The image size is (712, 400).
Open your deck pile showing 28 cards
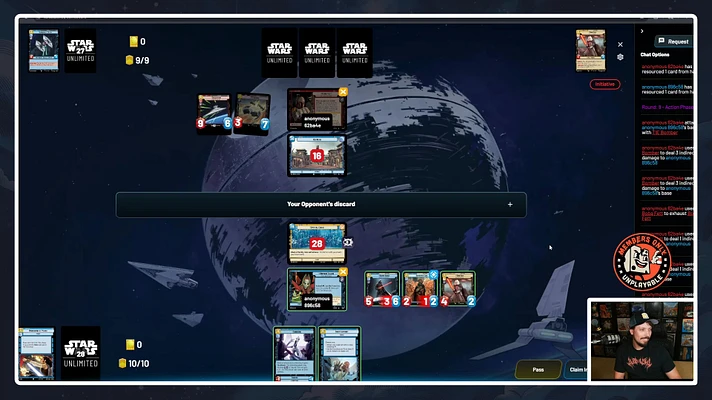80,353
